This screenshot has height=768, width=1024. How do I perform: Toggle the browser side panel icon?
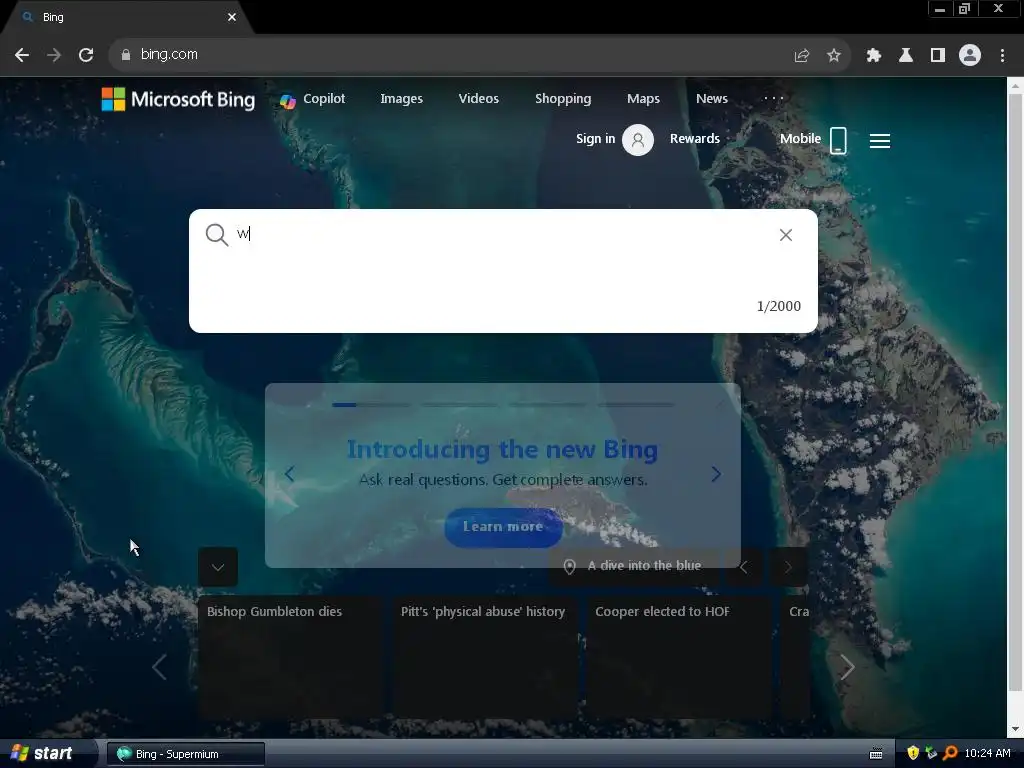937,56
